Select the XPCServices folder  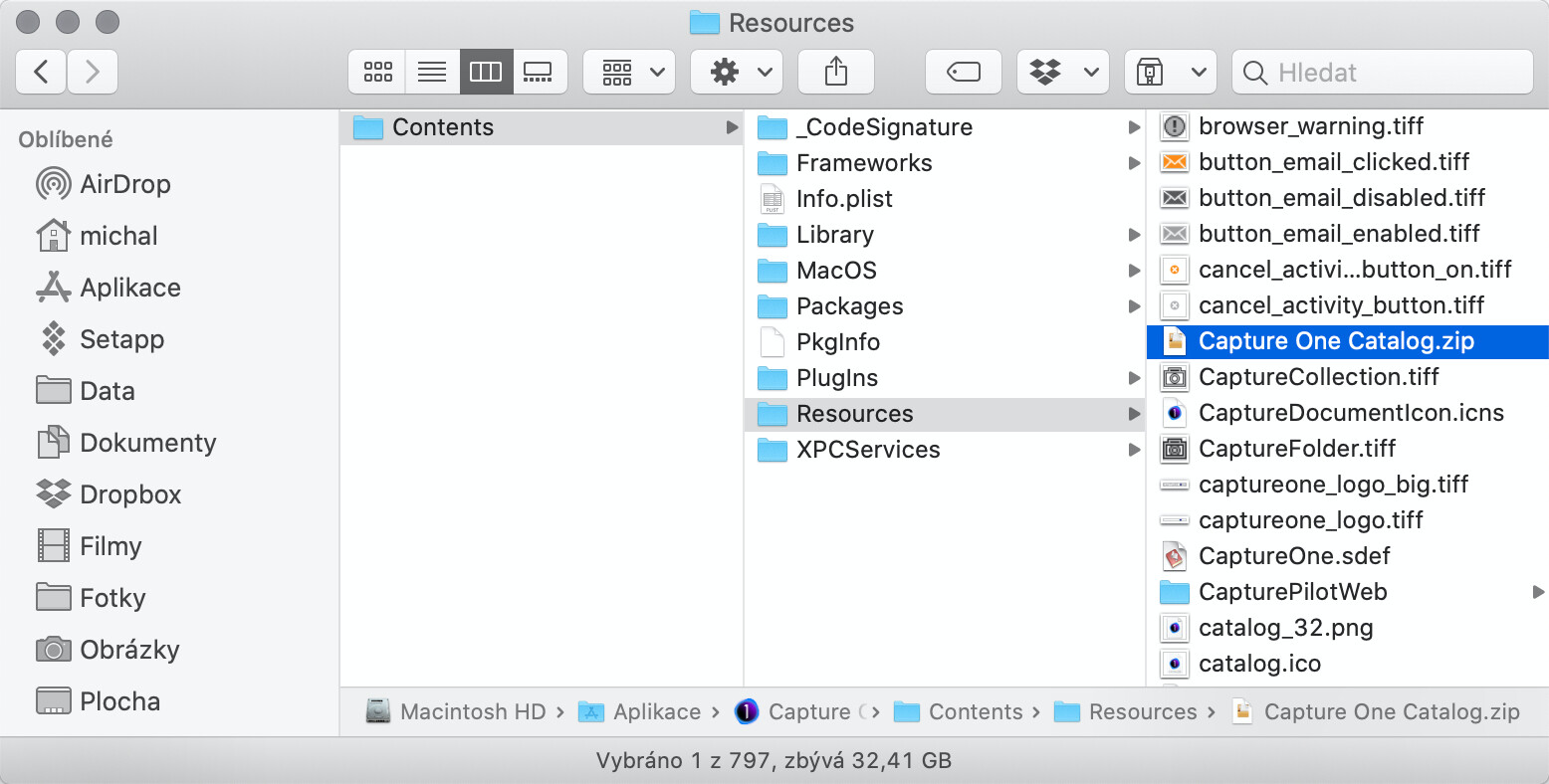pos(945,450)
